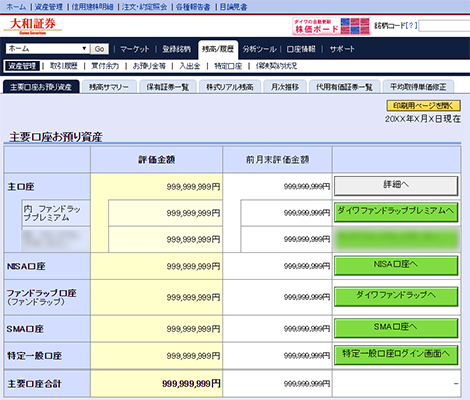The width and height of the screenshot is (470, 400).
Task: Click the 前月末評価金額 column header
Action: [277, 160]
